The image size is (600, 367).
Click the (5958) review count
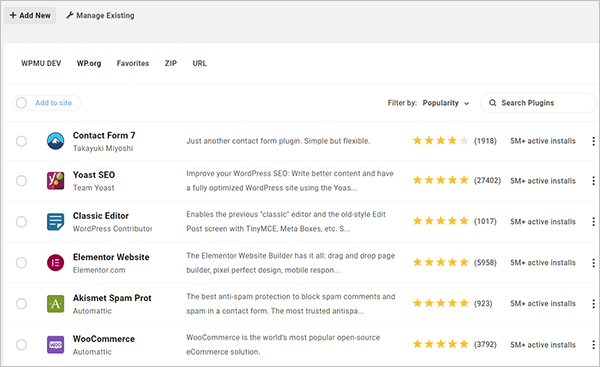485,263
